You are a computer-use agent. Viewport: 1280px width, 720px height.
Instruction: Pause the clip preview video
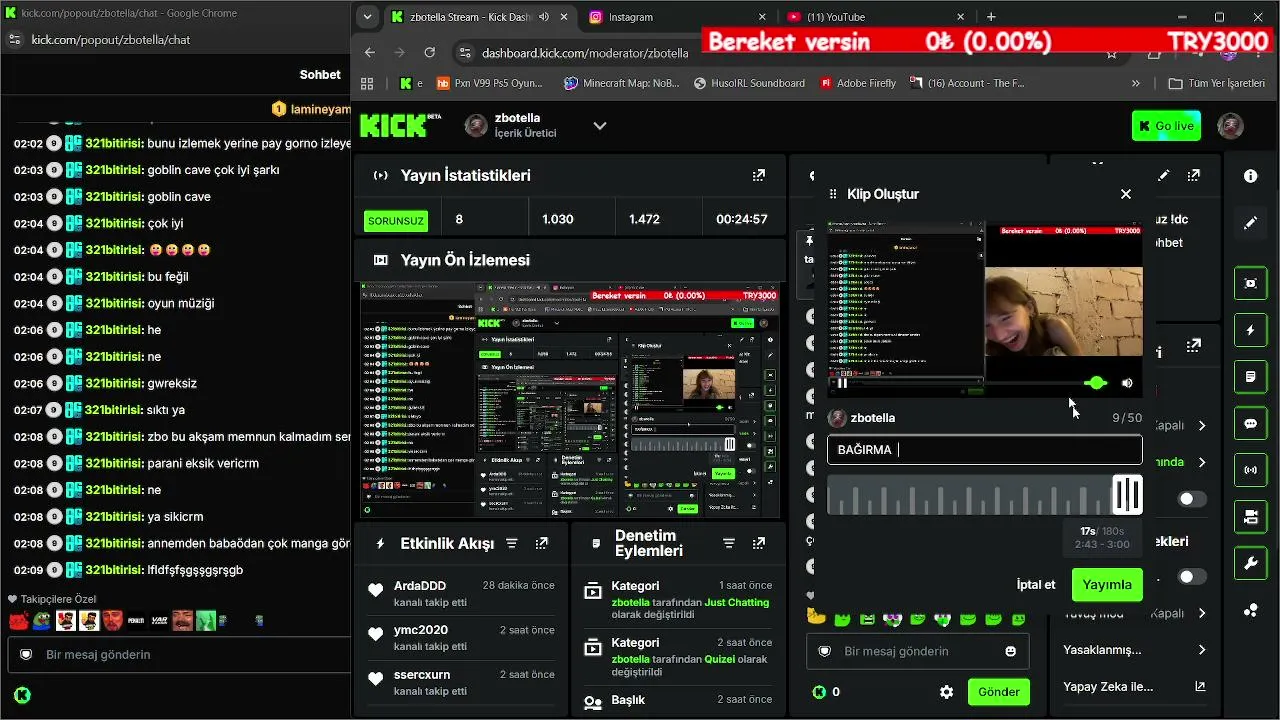pyautogui.click(x=842, y=383)
